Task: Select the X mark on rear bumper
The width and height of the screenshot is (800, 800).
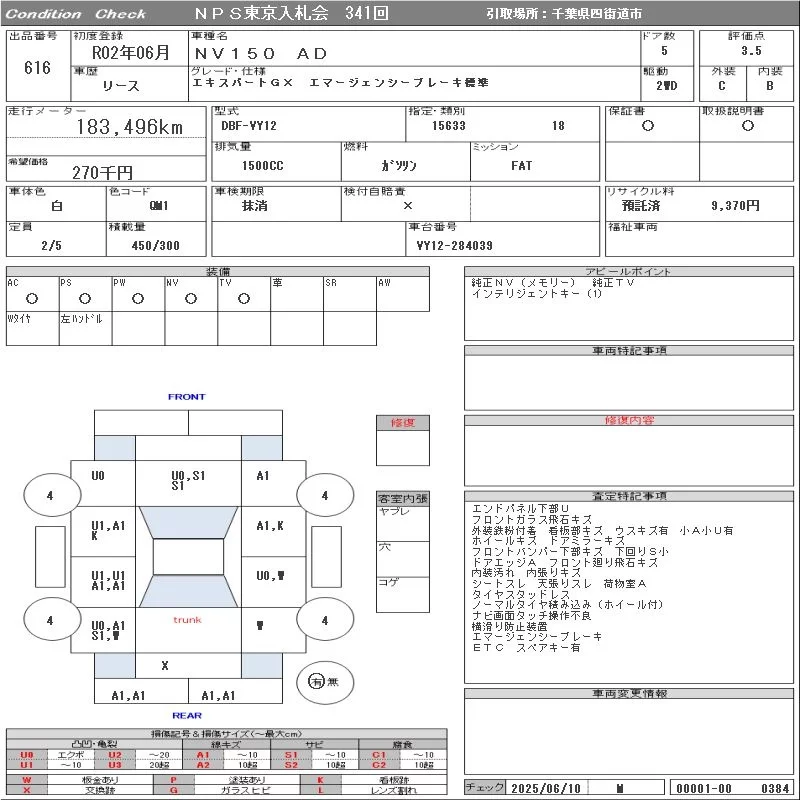Action: click(165, 666)
